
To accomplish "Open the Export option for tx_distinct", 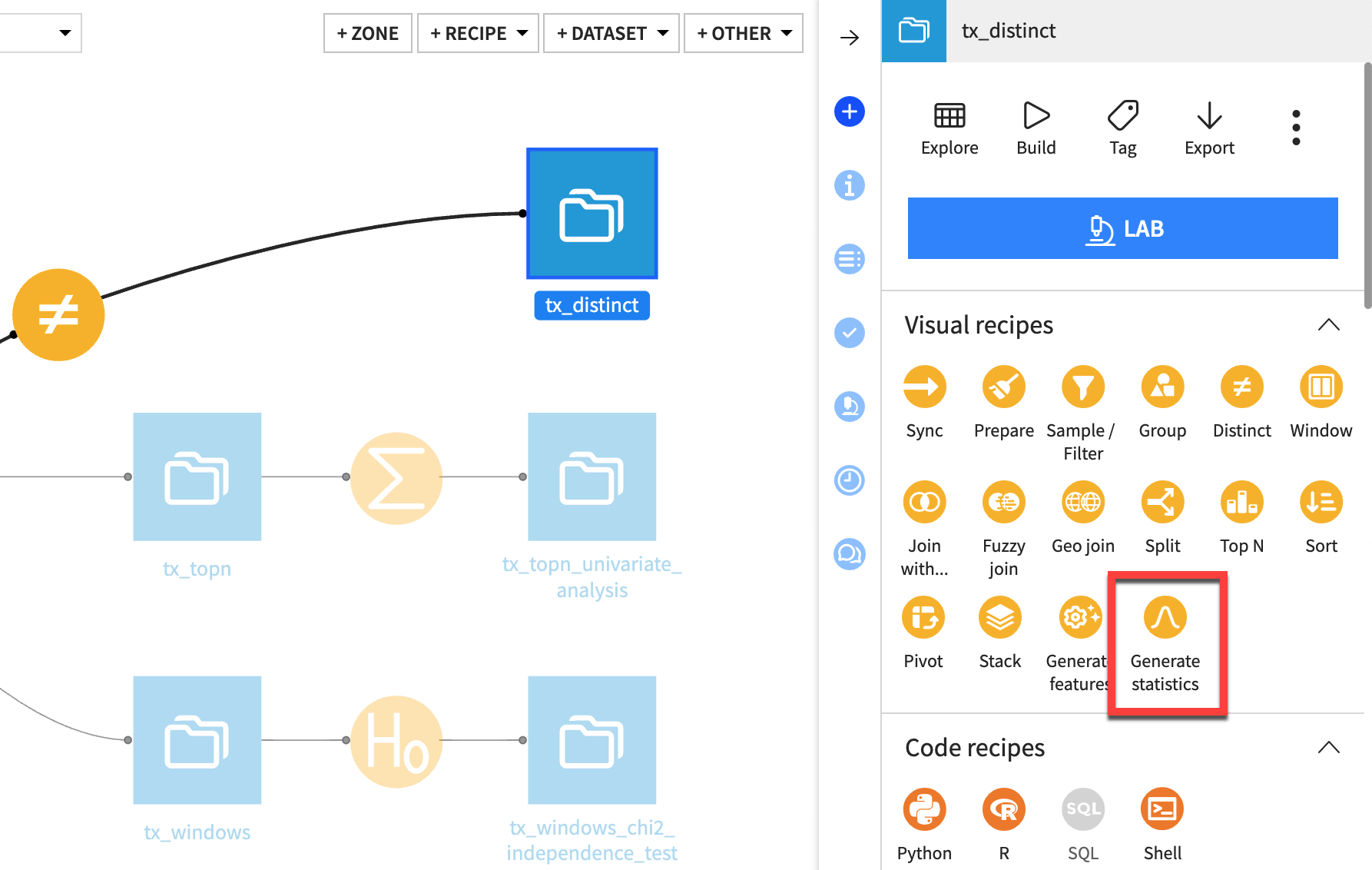I will [1208, 121].
